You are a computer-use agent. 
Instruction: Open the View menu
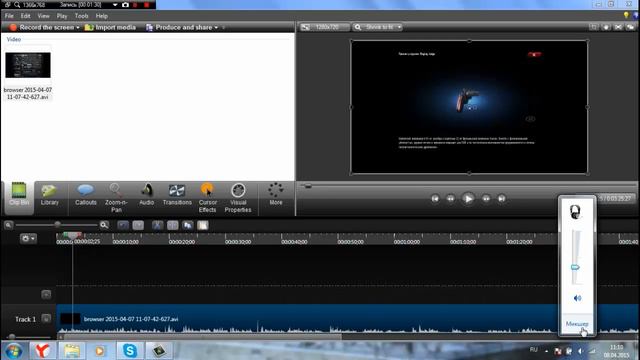pyautogui.click(x=43, y=16)
